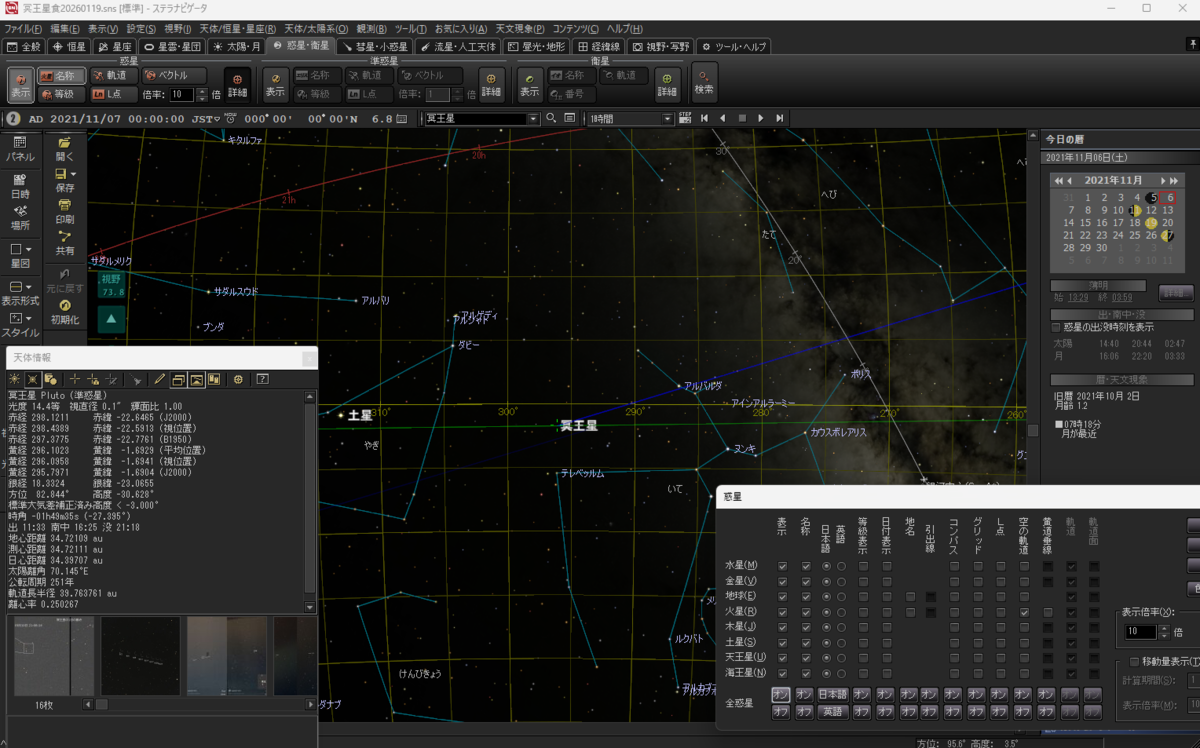
Task: Click 全惑星 英語 button
Action: click(833, 712)
